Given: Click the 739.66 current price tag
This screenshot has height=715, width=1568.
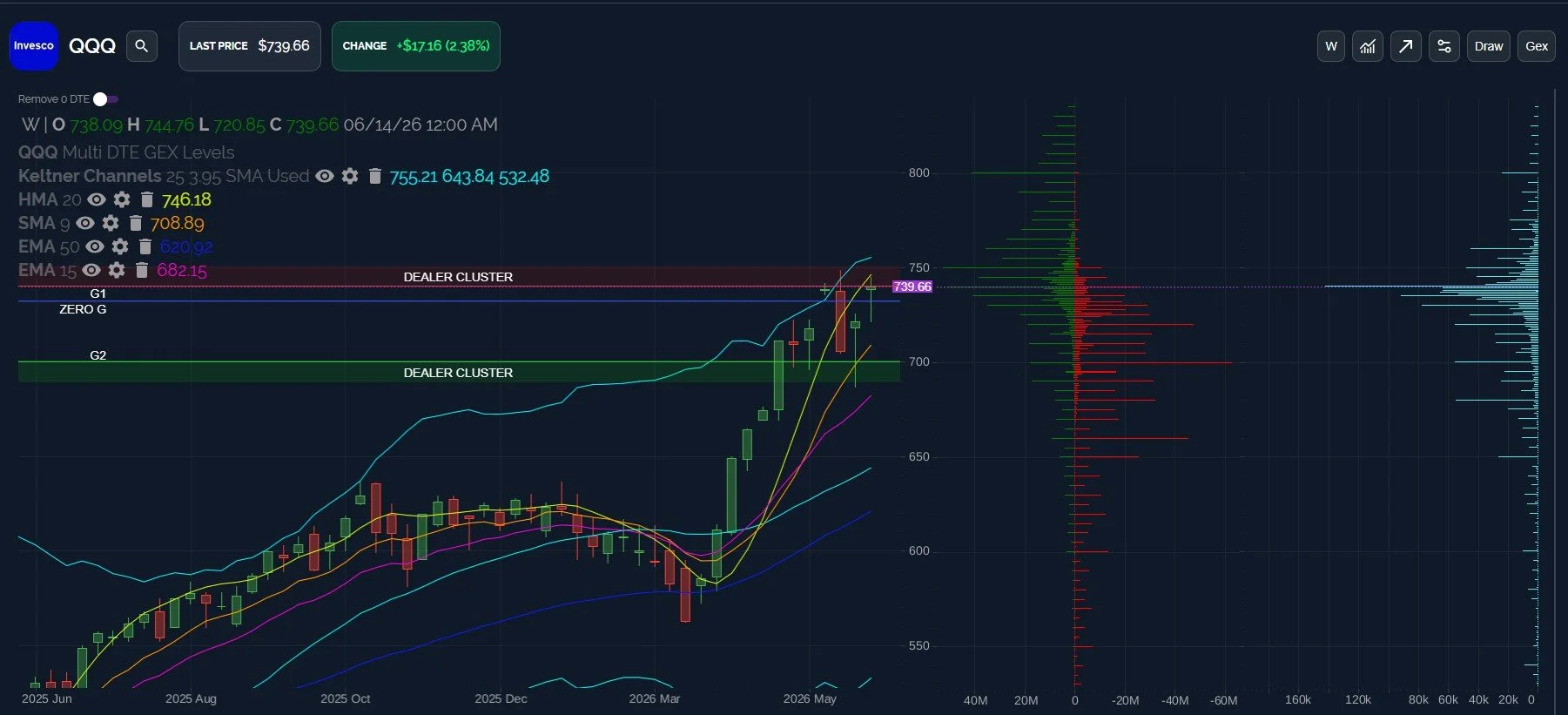Looking at the screenshot, I should pos(912,287).
